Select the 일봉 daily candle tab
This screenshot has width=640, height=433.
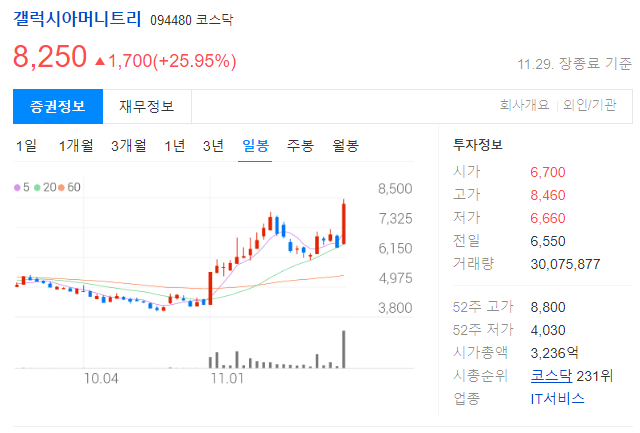(255, 146)
